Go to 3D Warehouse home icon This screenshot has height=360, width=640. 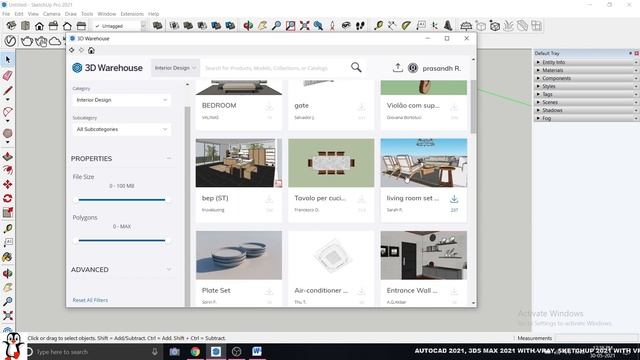(91, 50)
